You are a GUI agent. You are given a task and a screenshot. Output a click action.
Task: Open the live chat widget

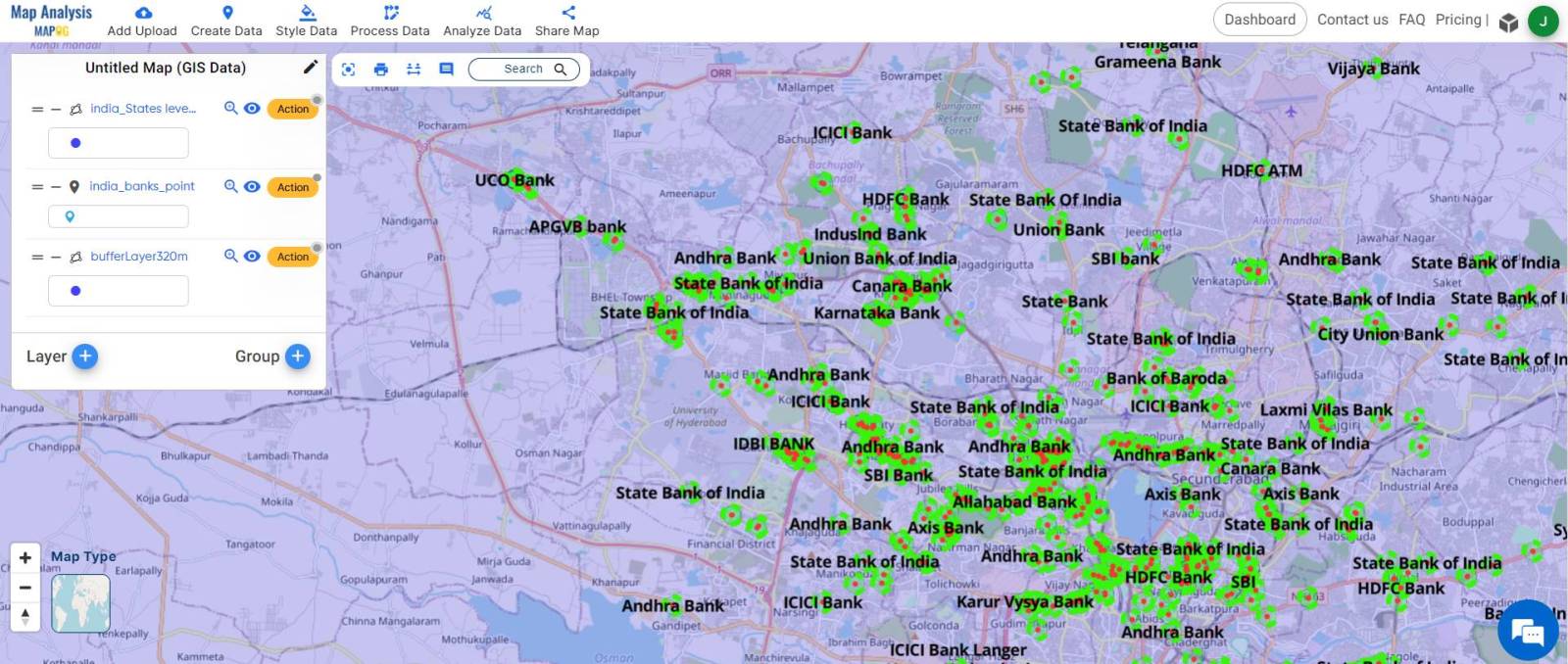[1528, 632]
